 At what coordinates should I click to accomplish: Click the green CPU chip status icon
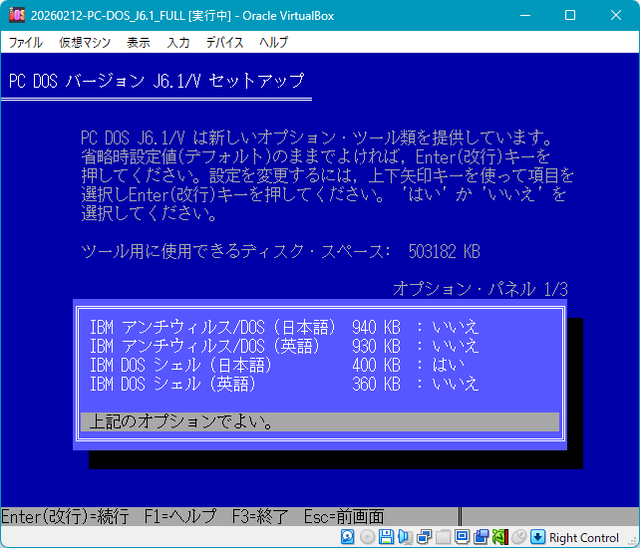click(499, 537)
